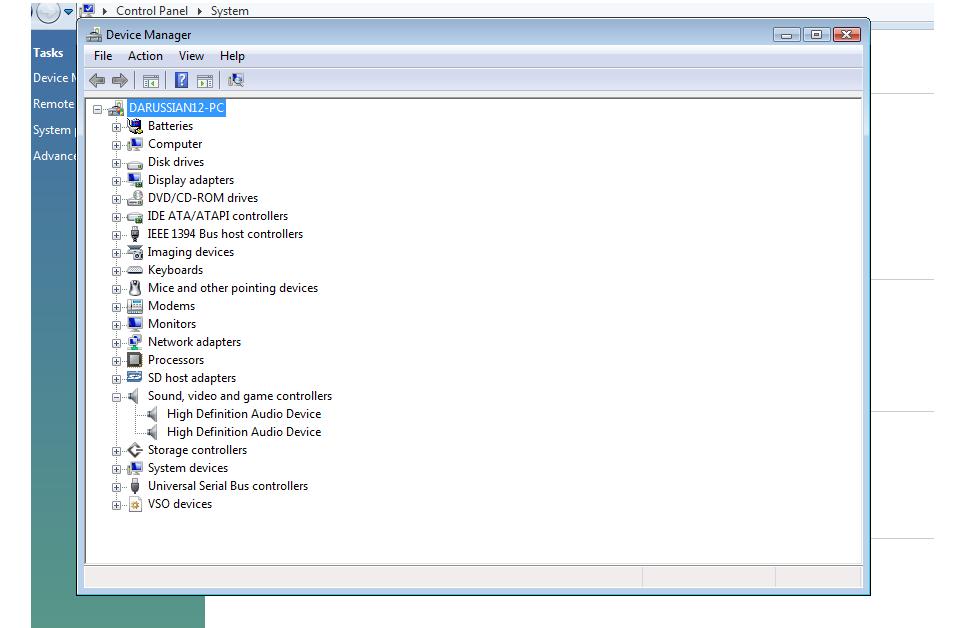This screenshot has height=628, width=960.
Task: Expand the Network adapters node
Action: pos(116,343)
